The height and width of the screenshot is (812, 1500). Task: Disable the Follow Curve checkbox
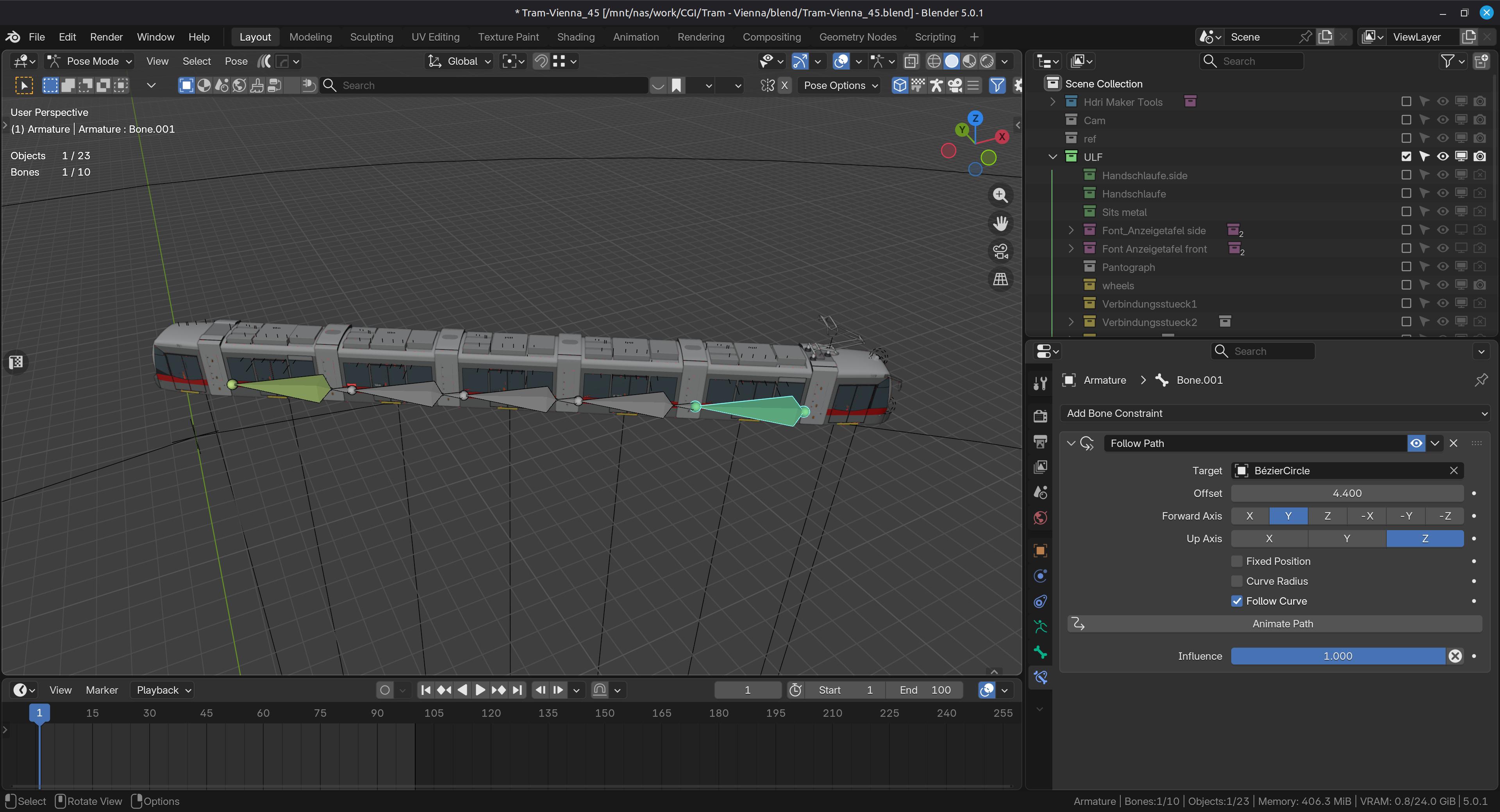(x=1237, y=601)
